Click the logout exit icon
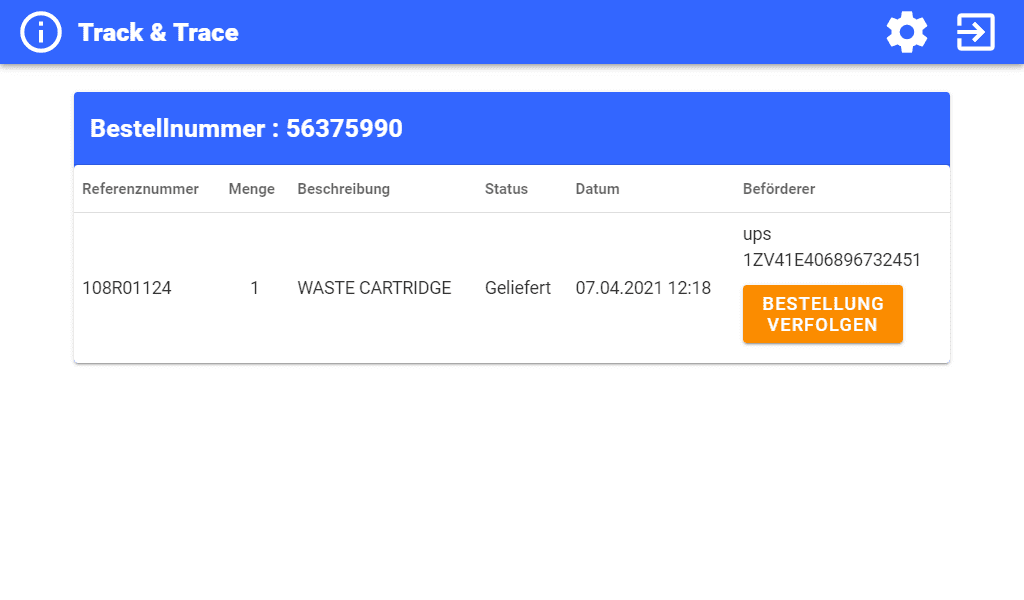Screen dimensions: 1024x600 pyautogui.click(x=975, y=32)
